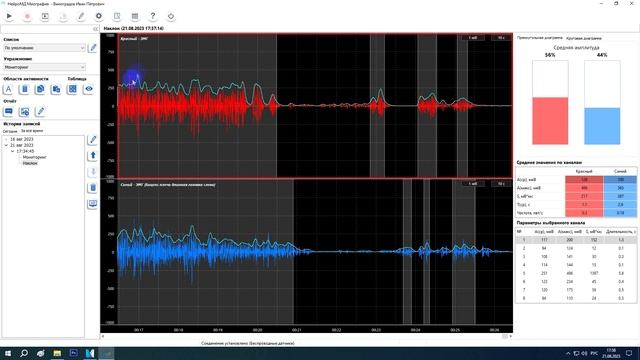The width and height of the screenshot is (640, 360).
Task: Open 'Прямоугольная диаграмма' tab
Action: point(540,38)
